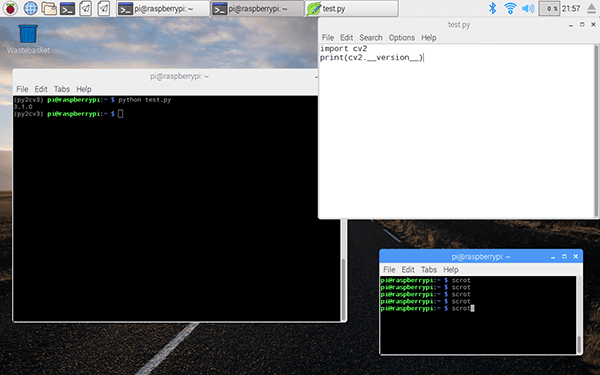
Task: Click the large terminal title bar
Action: [165, 77]
